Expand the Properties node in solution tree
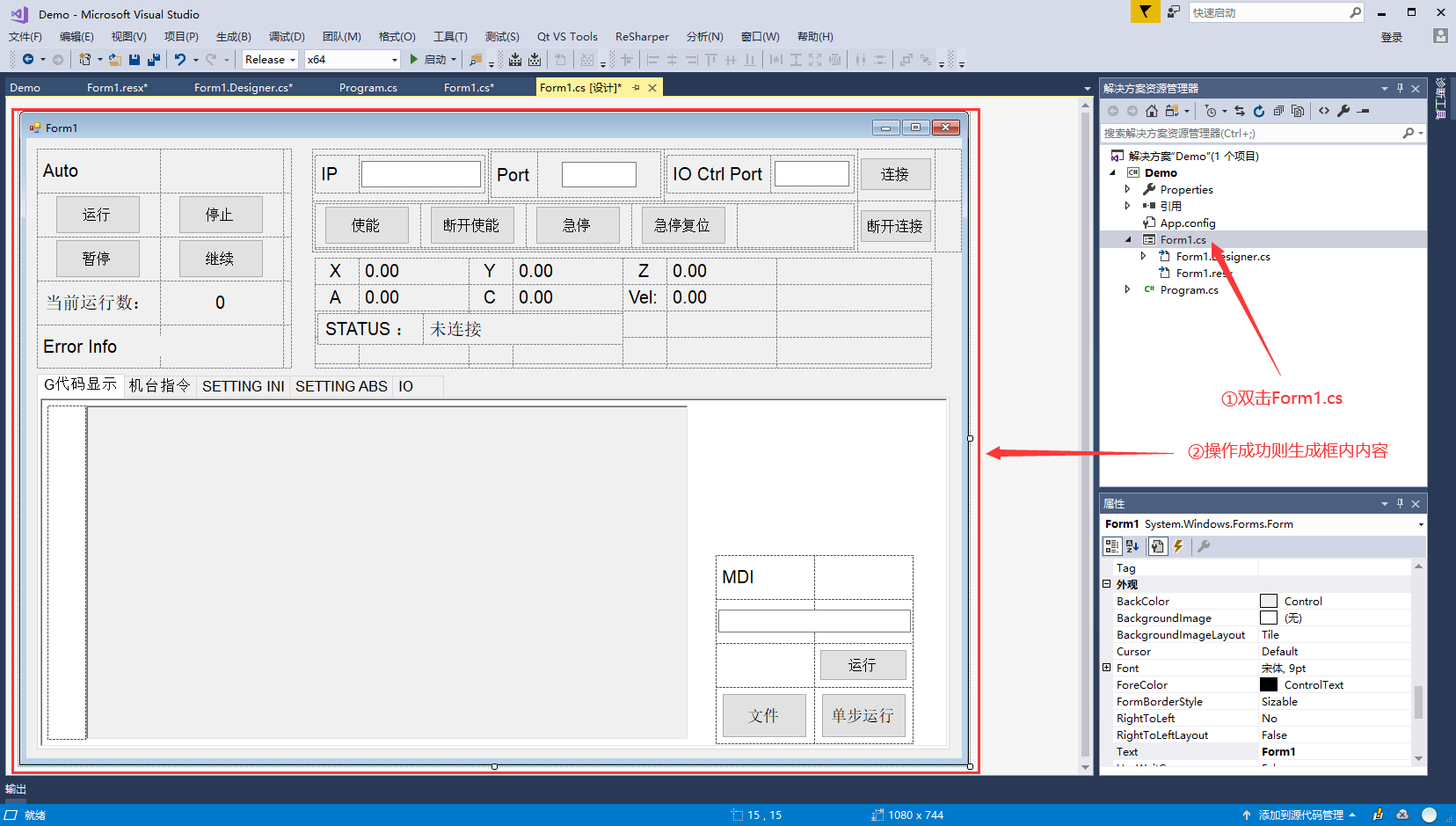Viewport: 1456px width, 826px height. coord(1128,189)
